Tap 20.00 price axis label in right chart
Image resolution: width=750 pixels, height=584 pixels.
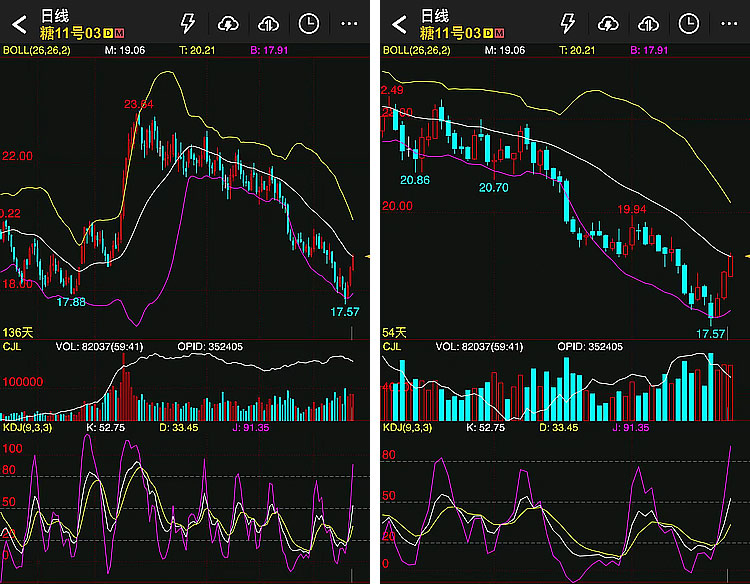tap(397, 206)
